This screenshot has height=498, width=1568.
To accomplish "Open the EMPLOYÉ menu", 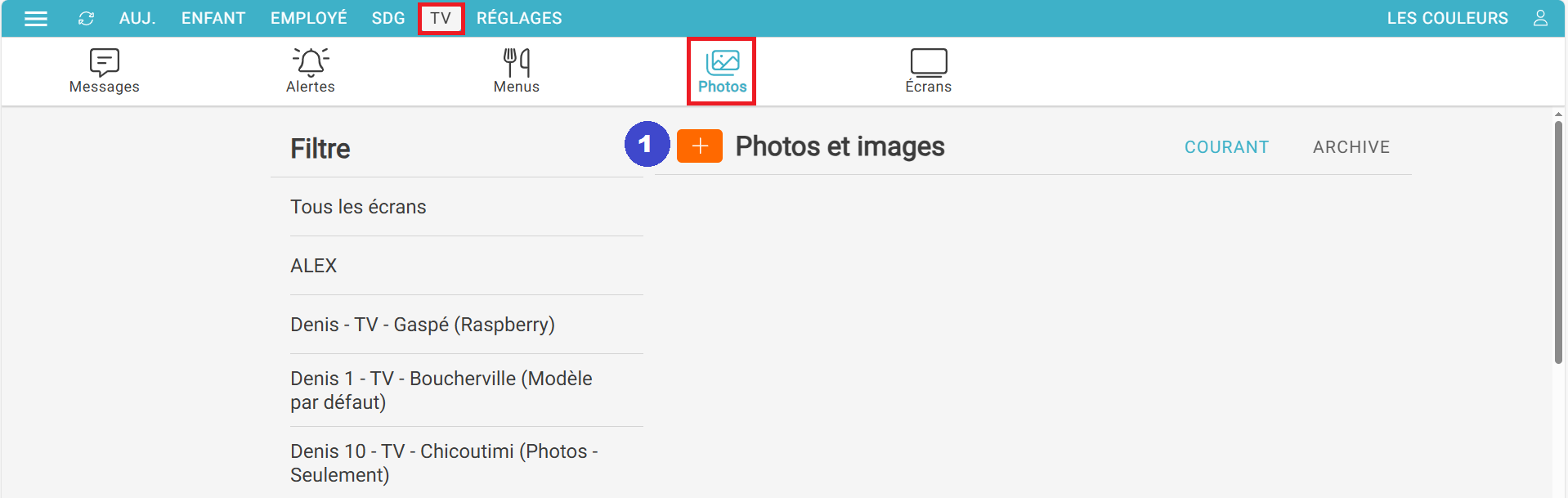I will pyautogui.click(x=309, y=18).
